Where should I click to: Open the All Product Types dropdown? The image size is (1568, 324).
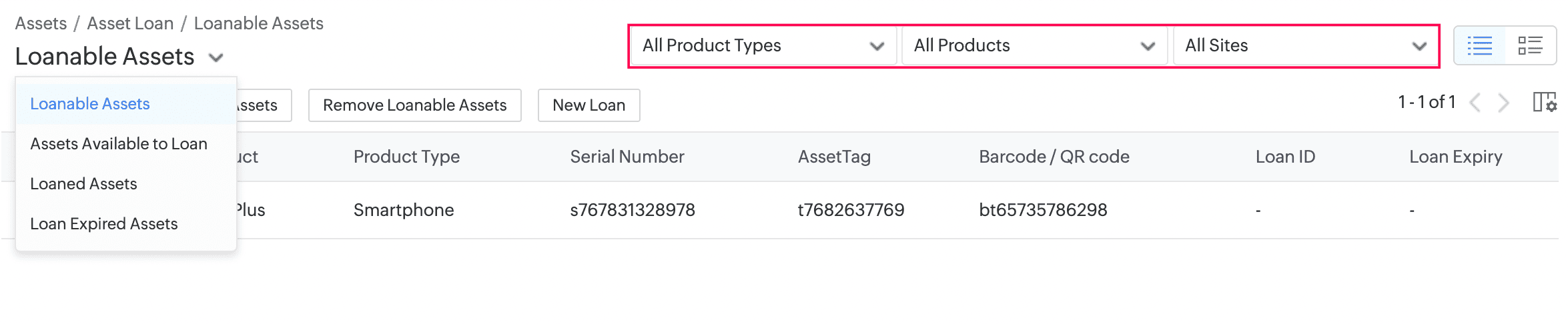[763, 46]
